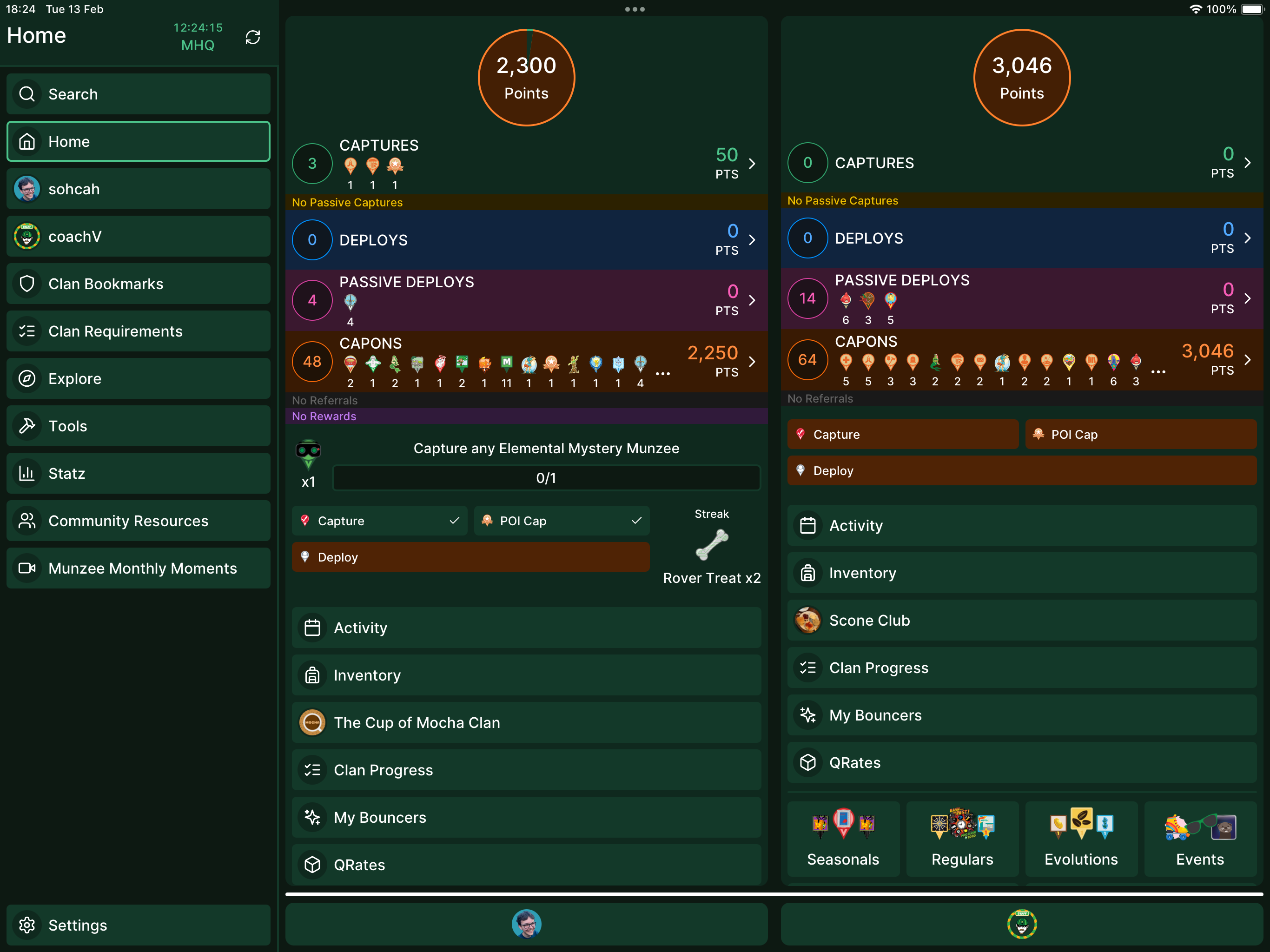Click coachV's Inventory backpack icon
Screen dimensions: 1270x952
point(808,573)
